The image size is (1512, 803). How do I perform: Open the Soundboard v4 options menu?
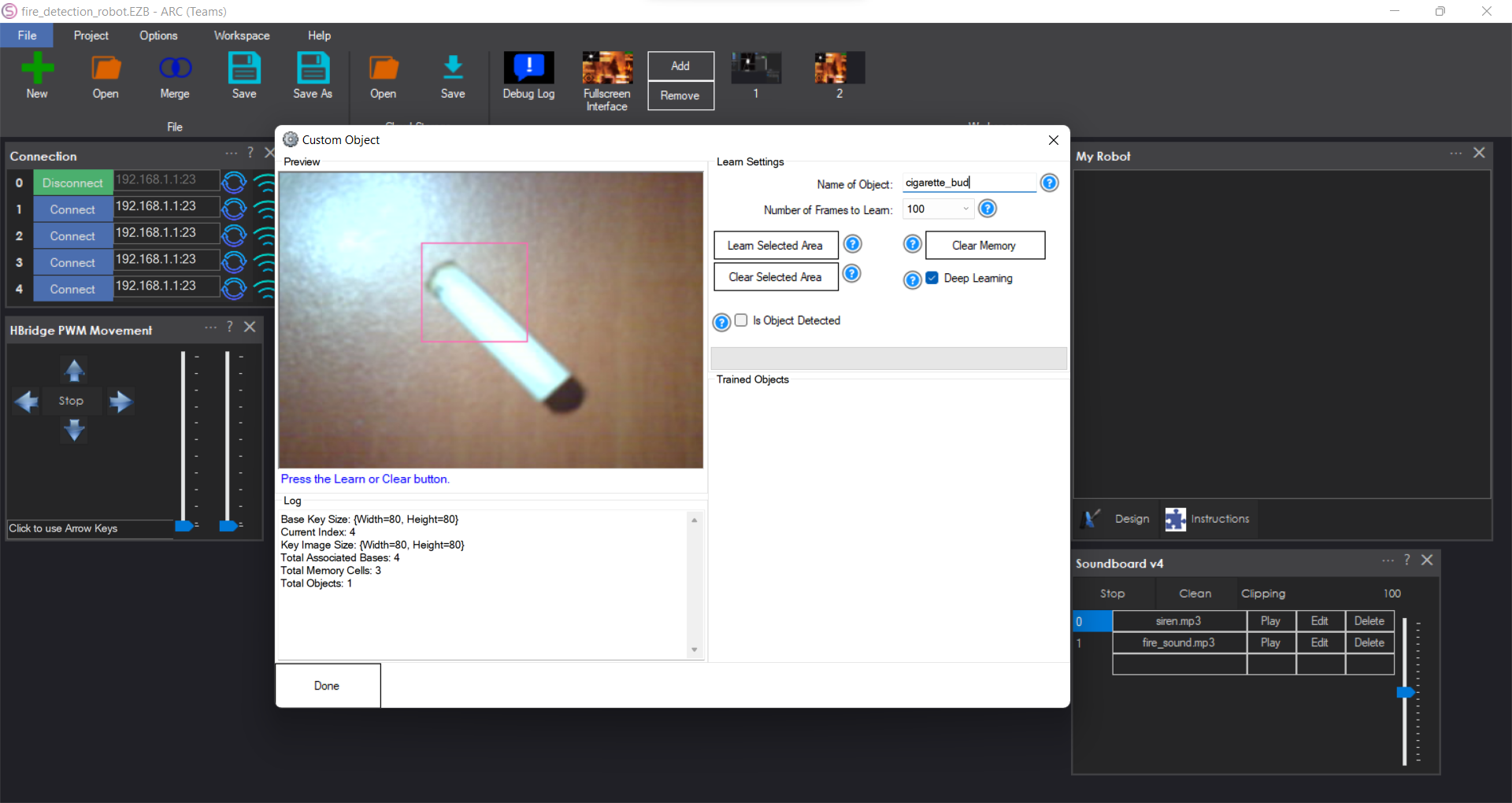1388,561
